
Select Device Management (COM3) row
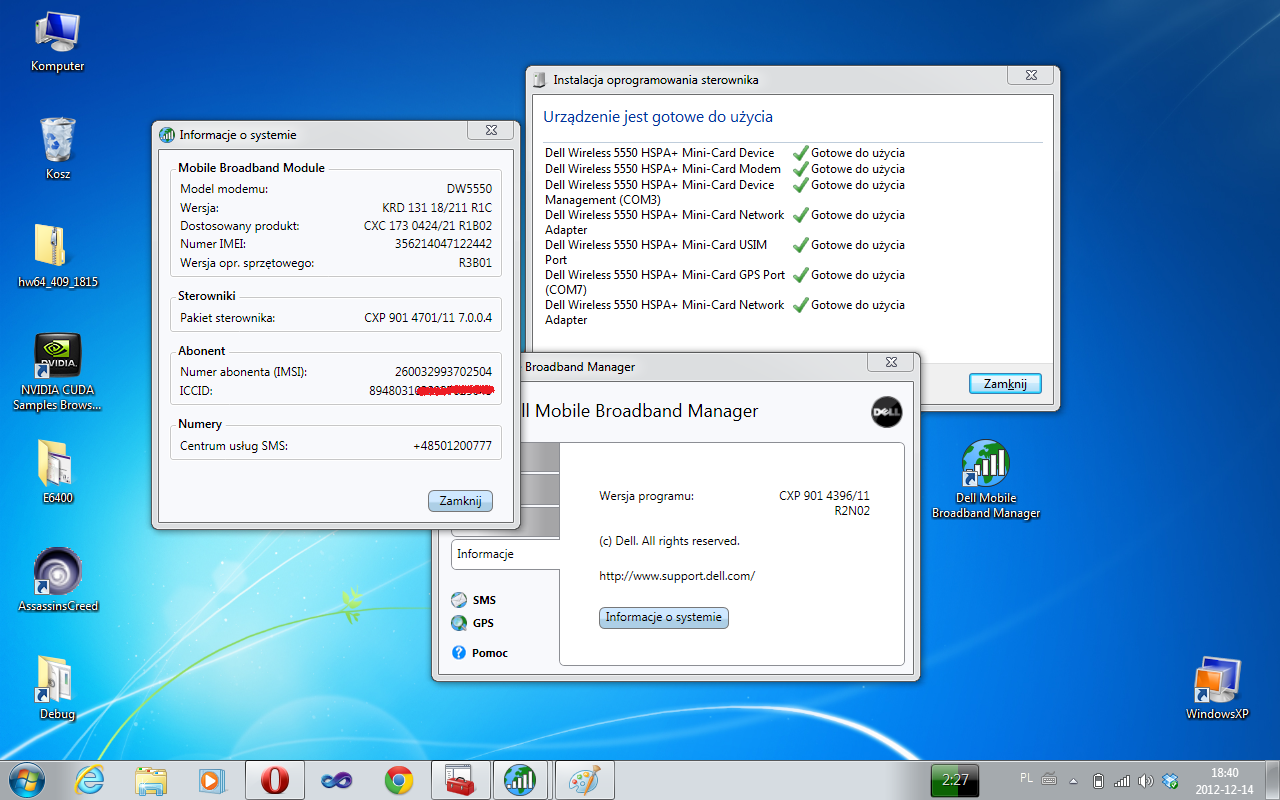click(x=725, y=192)
